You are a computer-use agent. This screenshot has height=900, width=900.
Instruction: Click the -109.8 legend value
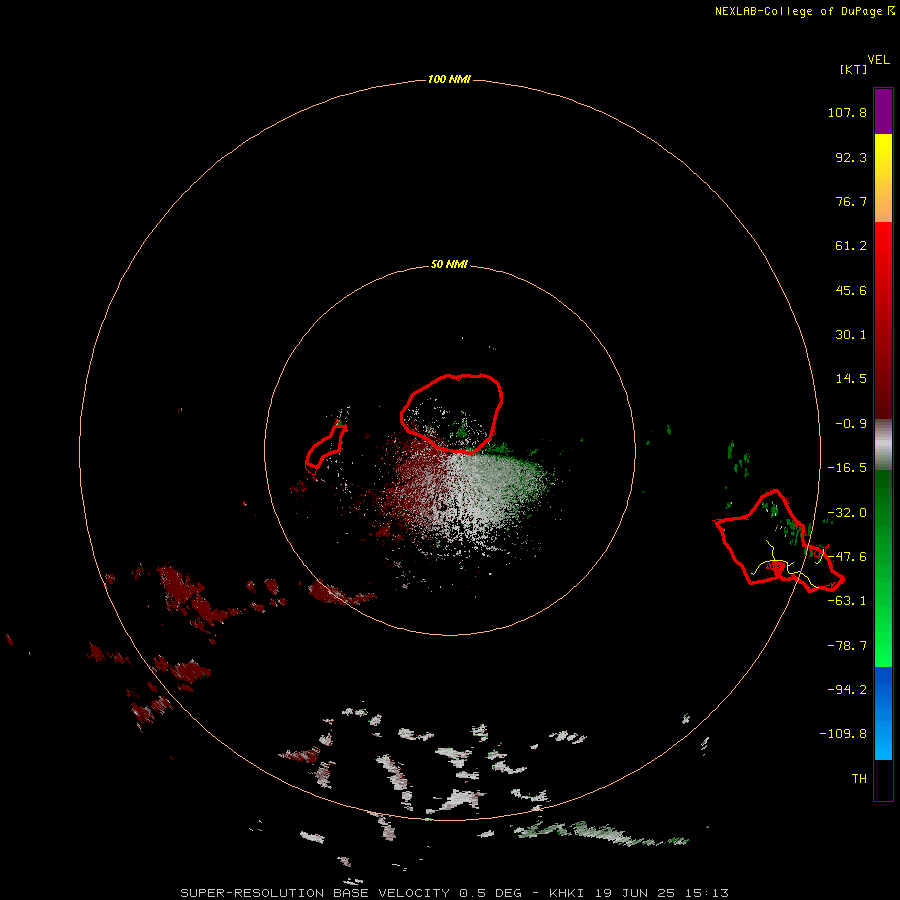(843, 734)
